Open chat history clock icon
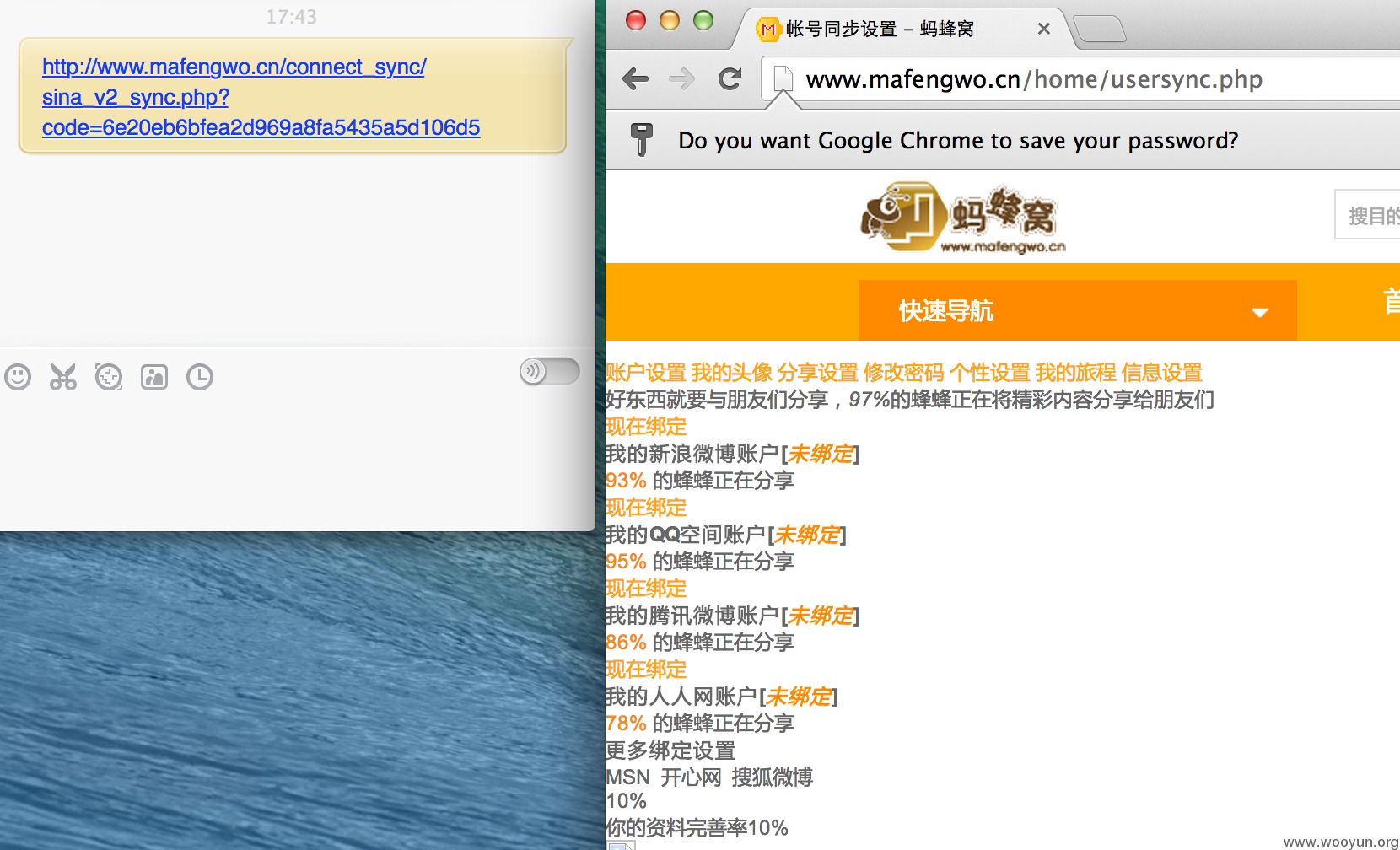 (x=200, y=376)
